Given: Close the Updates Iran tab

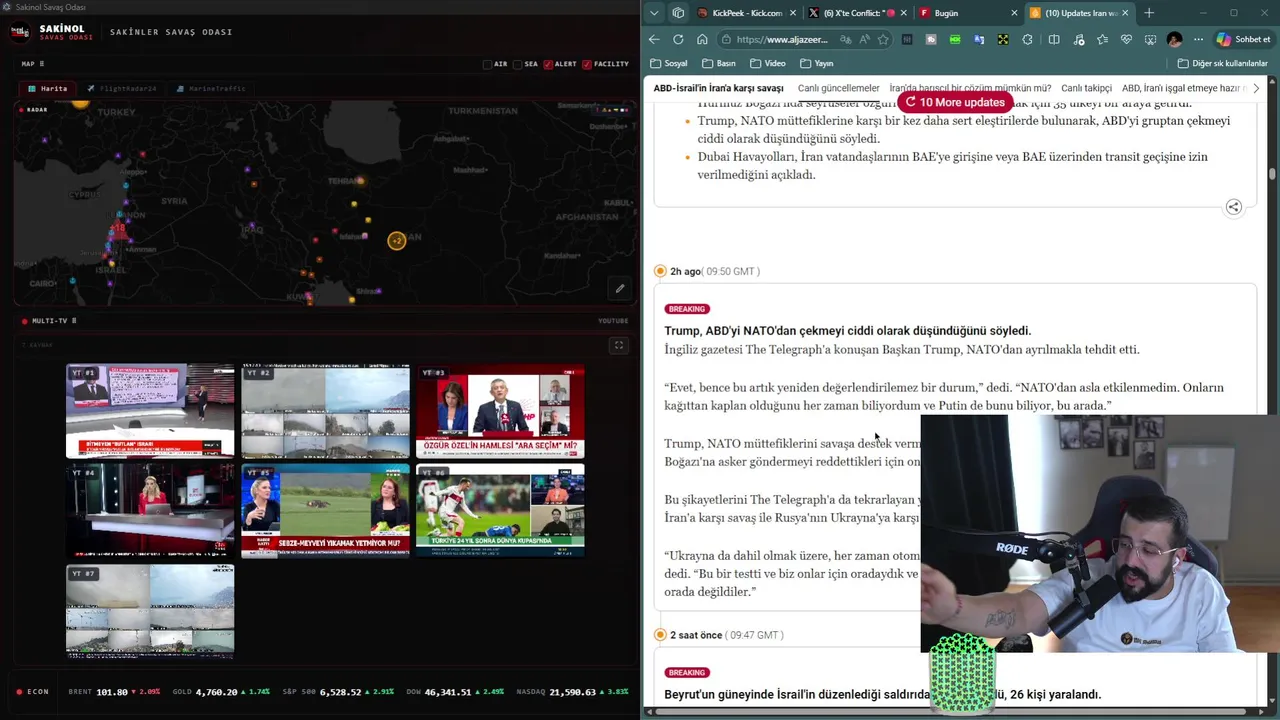Looking at the screenshot, I should (x=1125, y=13).
